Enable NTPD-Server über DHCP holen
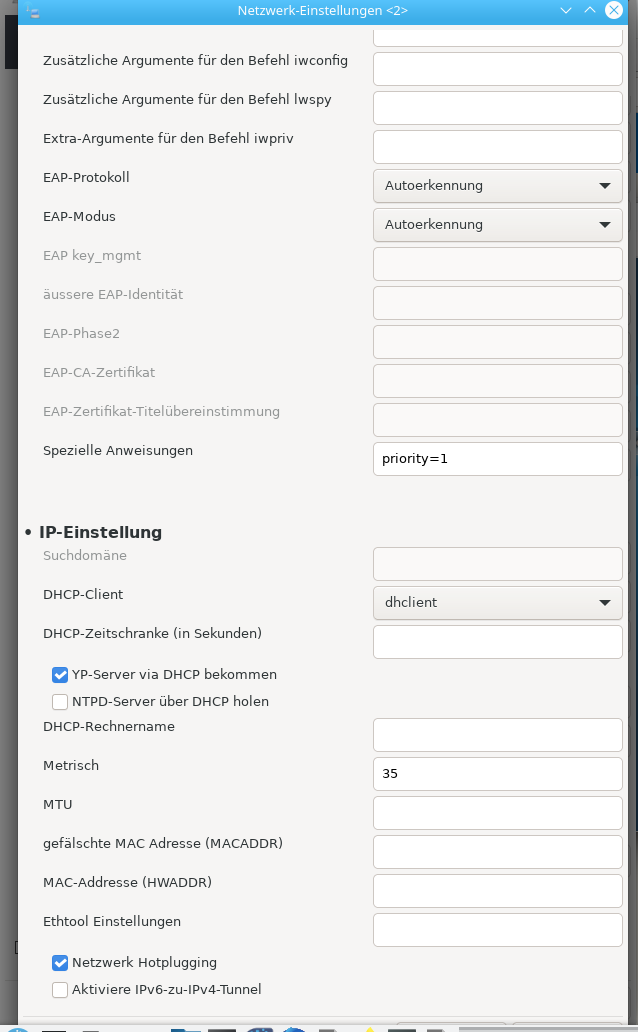Viewport: 638px width, 1032px height. coord(60,702)
